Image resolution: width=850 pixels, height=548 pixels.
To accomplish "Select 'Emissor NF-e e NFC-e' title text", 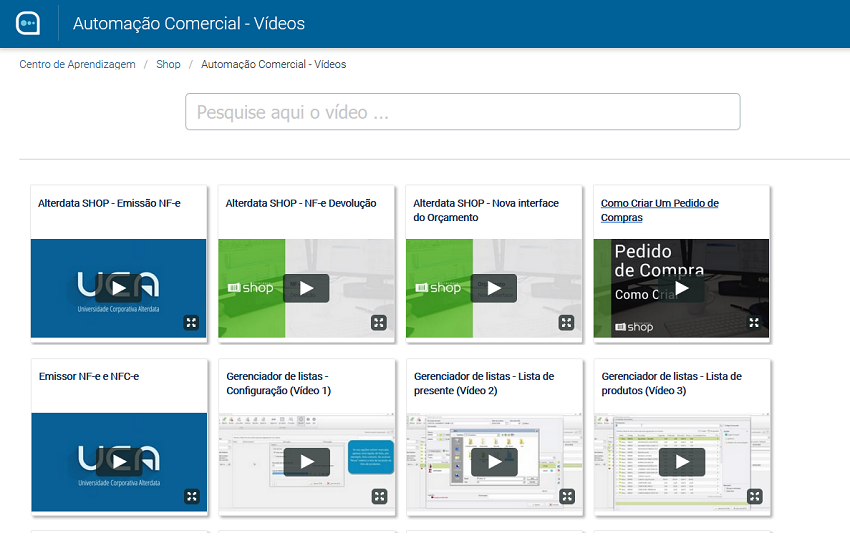I will 89,376.
